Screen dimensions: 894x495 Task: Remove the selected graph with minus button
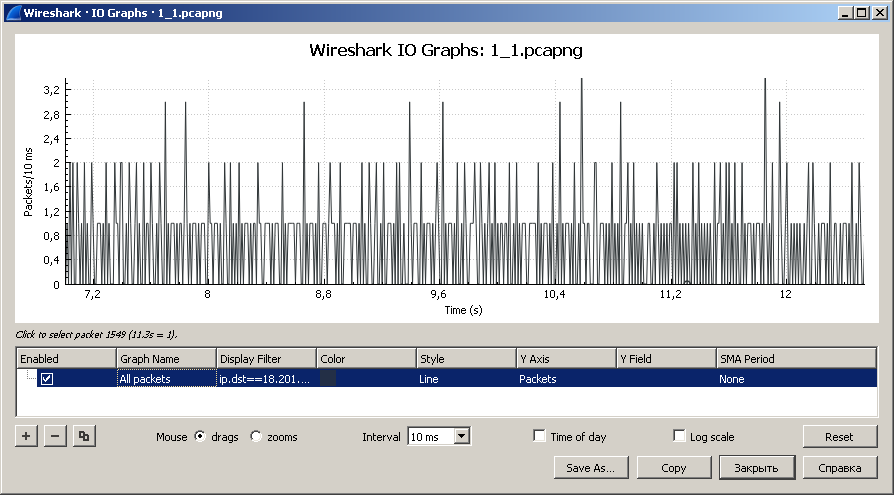pos(55,436)
